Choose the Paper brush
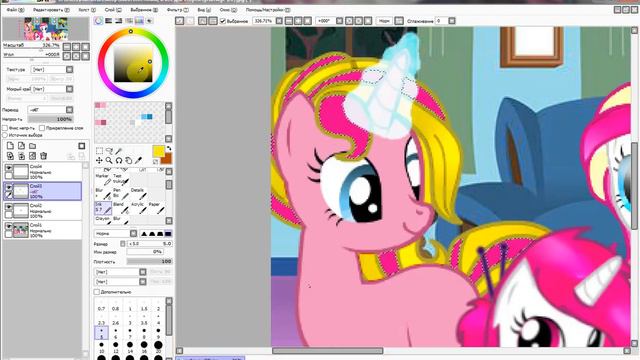The image size is (640, 360). [x=156, y=207]
